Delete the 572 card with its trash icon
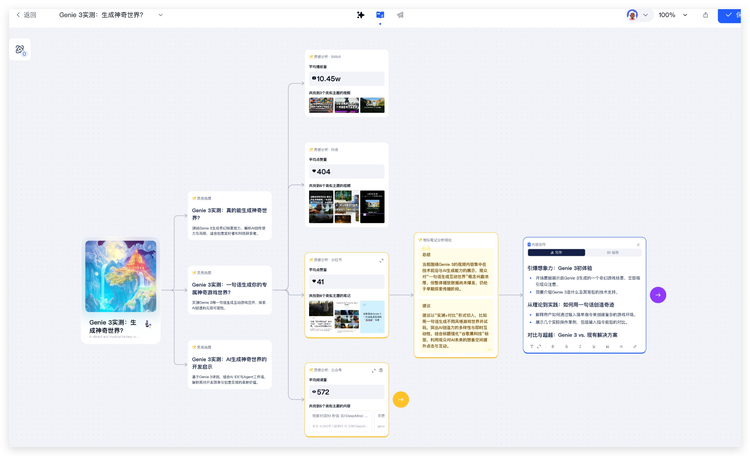750x456 pixels. (381, 370)
